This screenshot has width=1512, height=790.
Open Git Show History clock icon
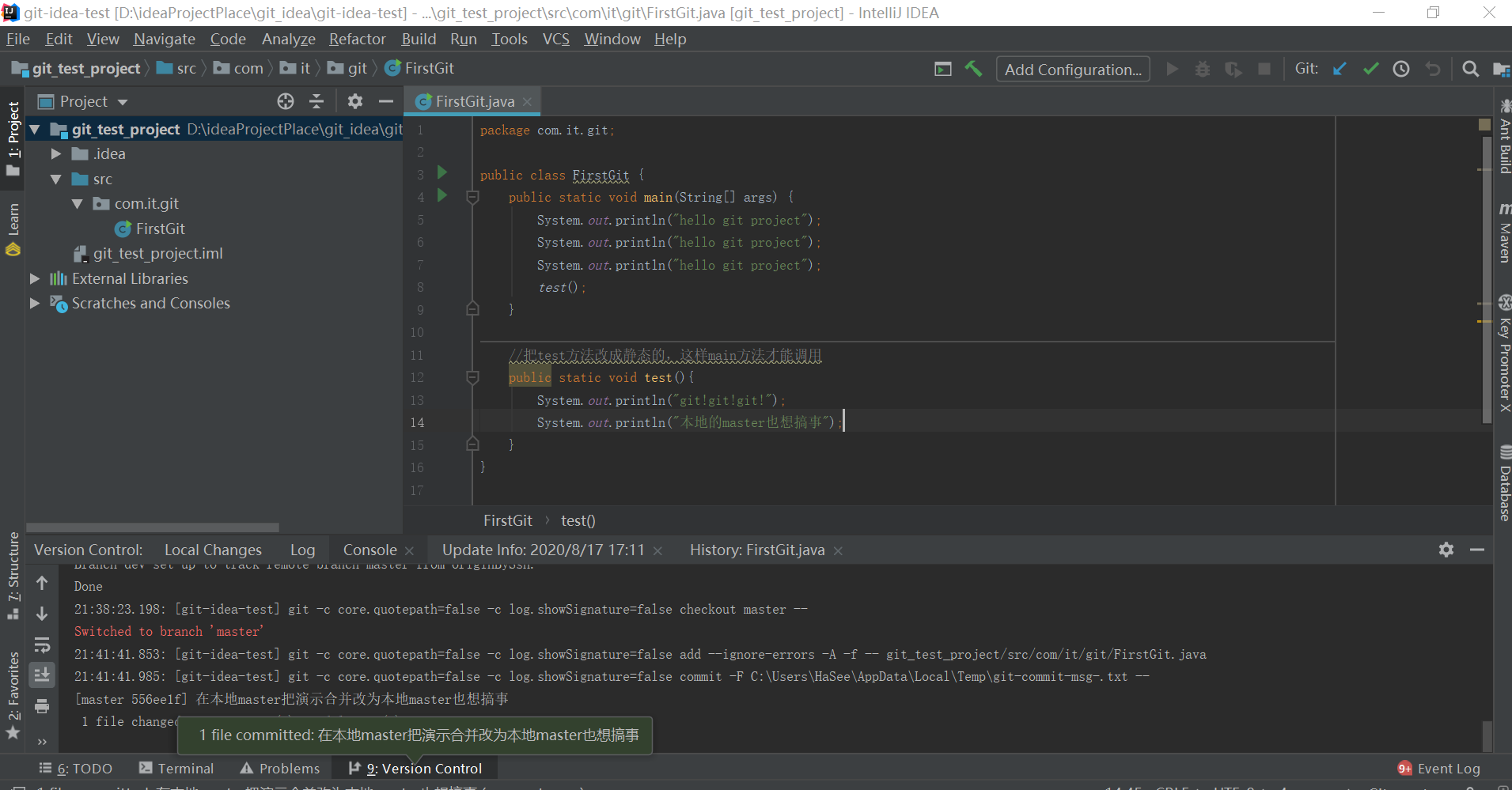[1401, 69]
